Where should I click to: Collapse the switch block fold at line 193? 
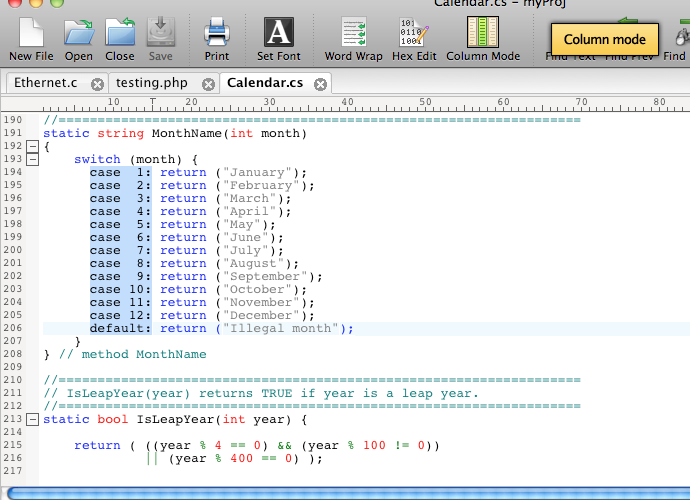click(33, 159)
